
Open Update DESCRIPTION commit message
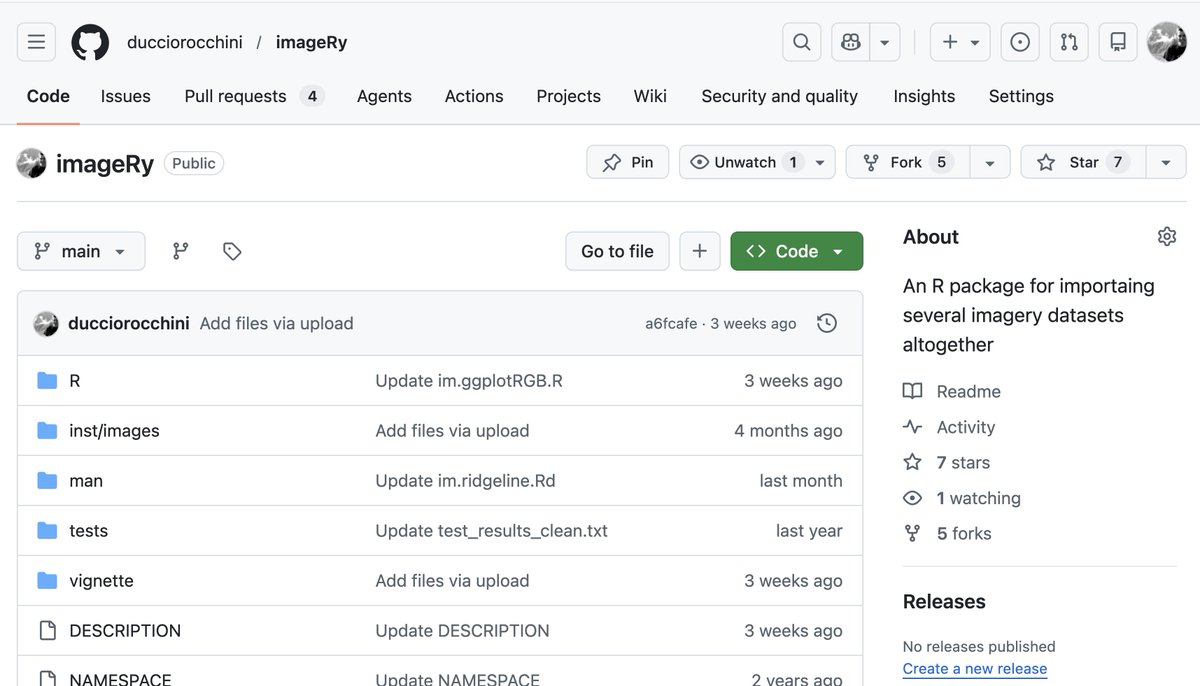click(x=462, y=631)
